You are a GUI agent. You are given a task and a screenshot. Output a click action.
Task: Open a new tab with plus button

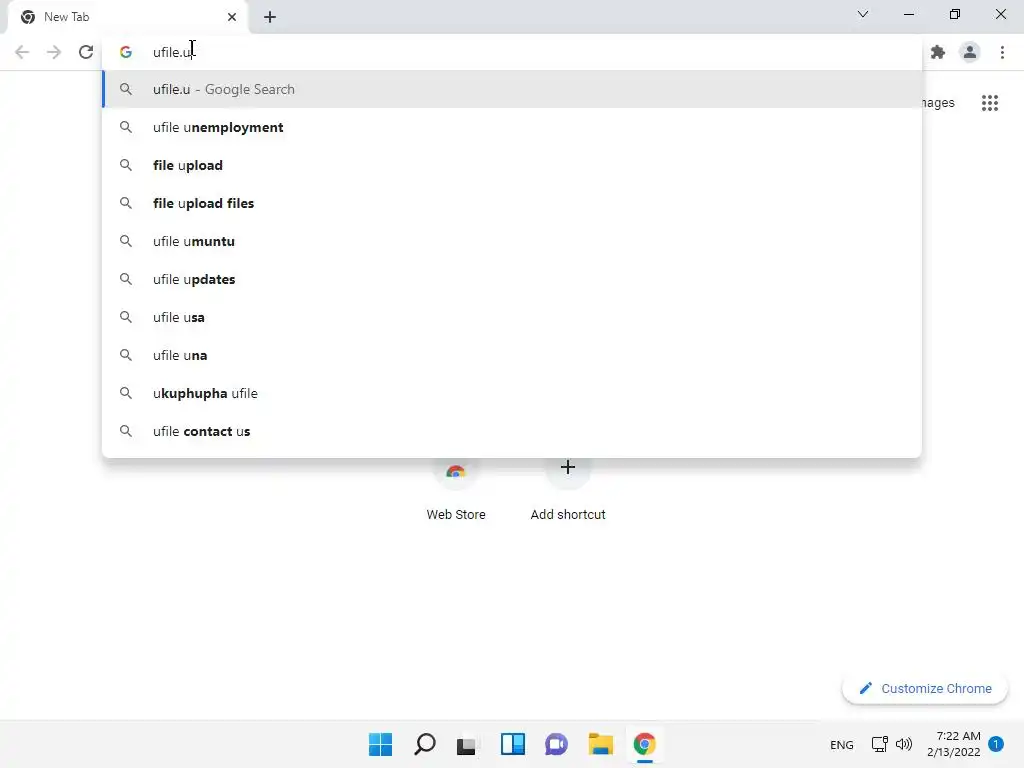tap(270, 17)
